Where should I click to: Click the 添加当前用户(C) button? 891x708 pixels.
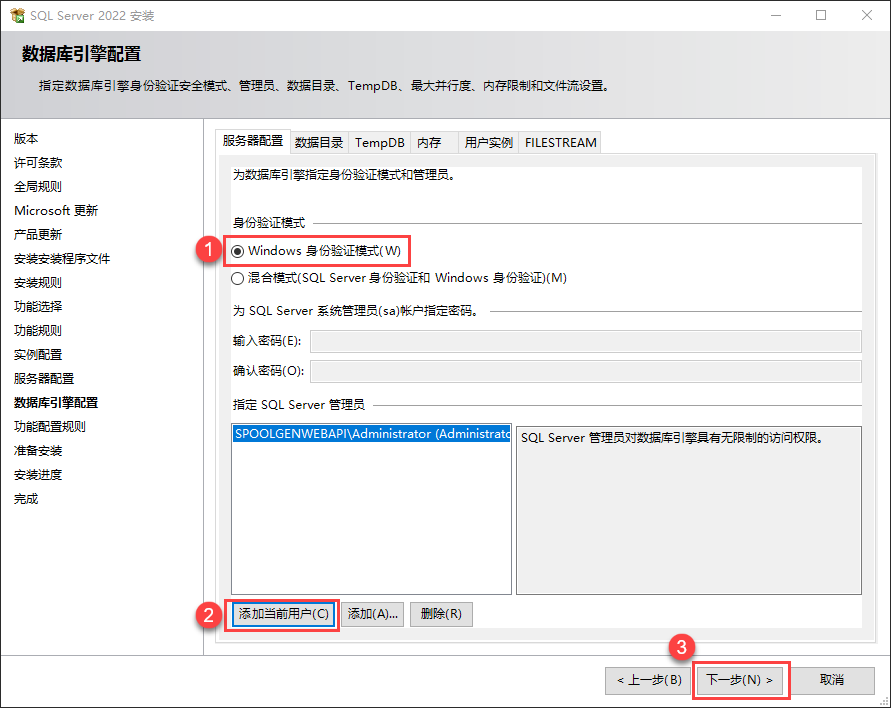pos(284,614)
